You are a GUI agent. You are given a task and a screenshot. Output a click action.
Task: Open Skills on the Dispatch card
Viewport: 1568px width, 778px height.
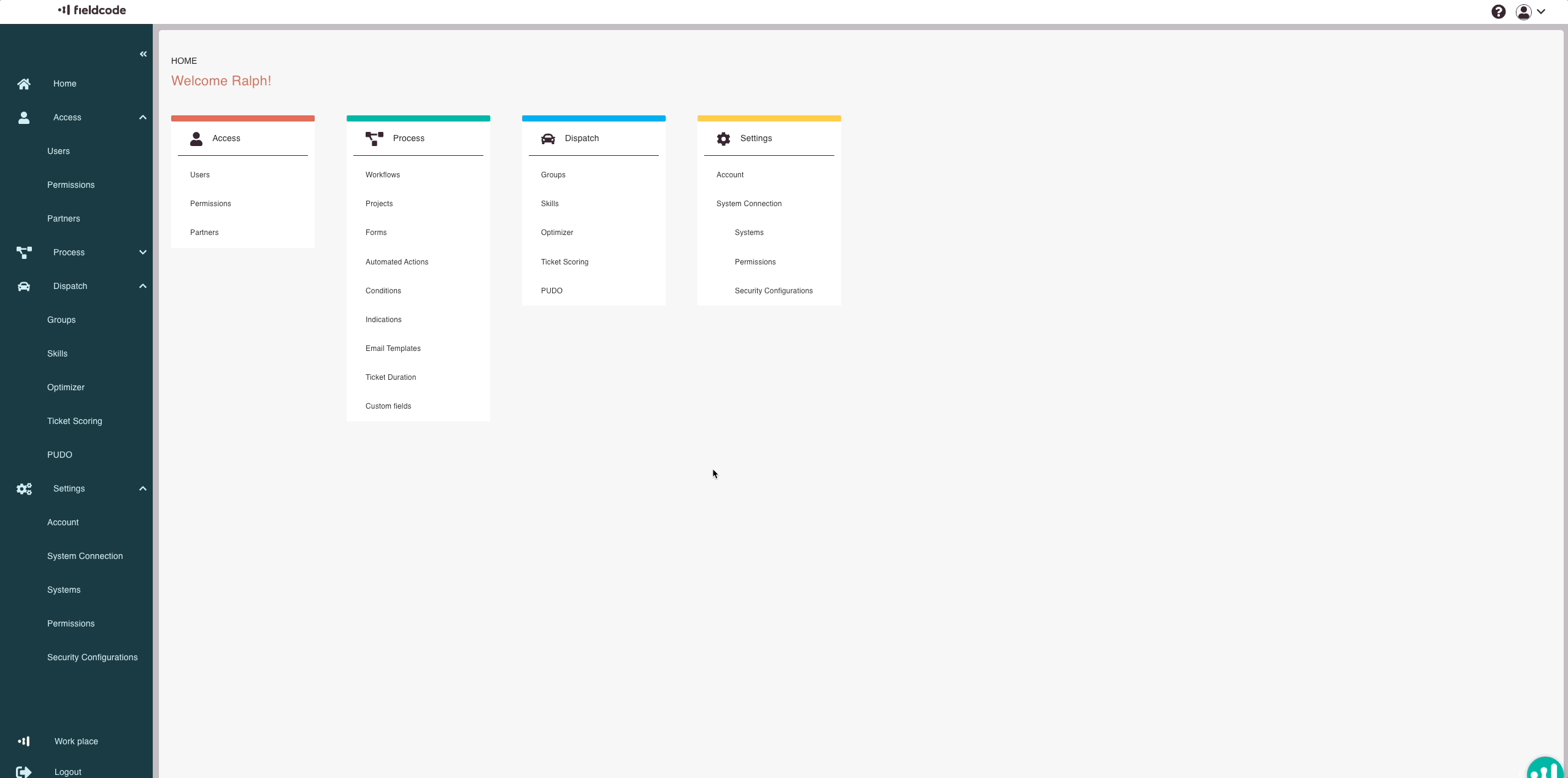click(550, 204)
